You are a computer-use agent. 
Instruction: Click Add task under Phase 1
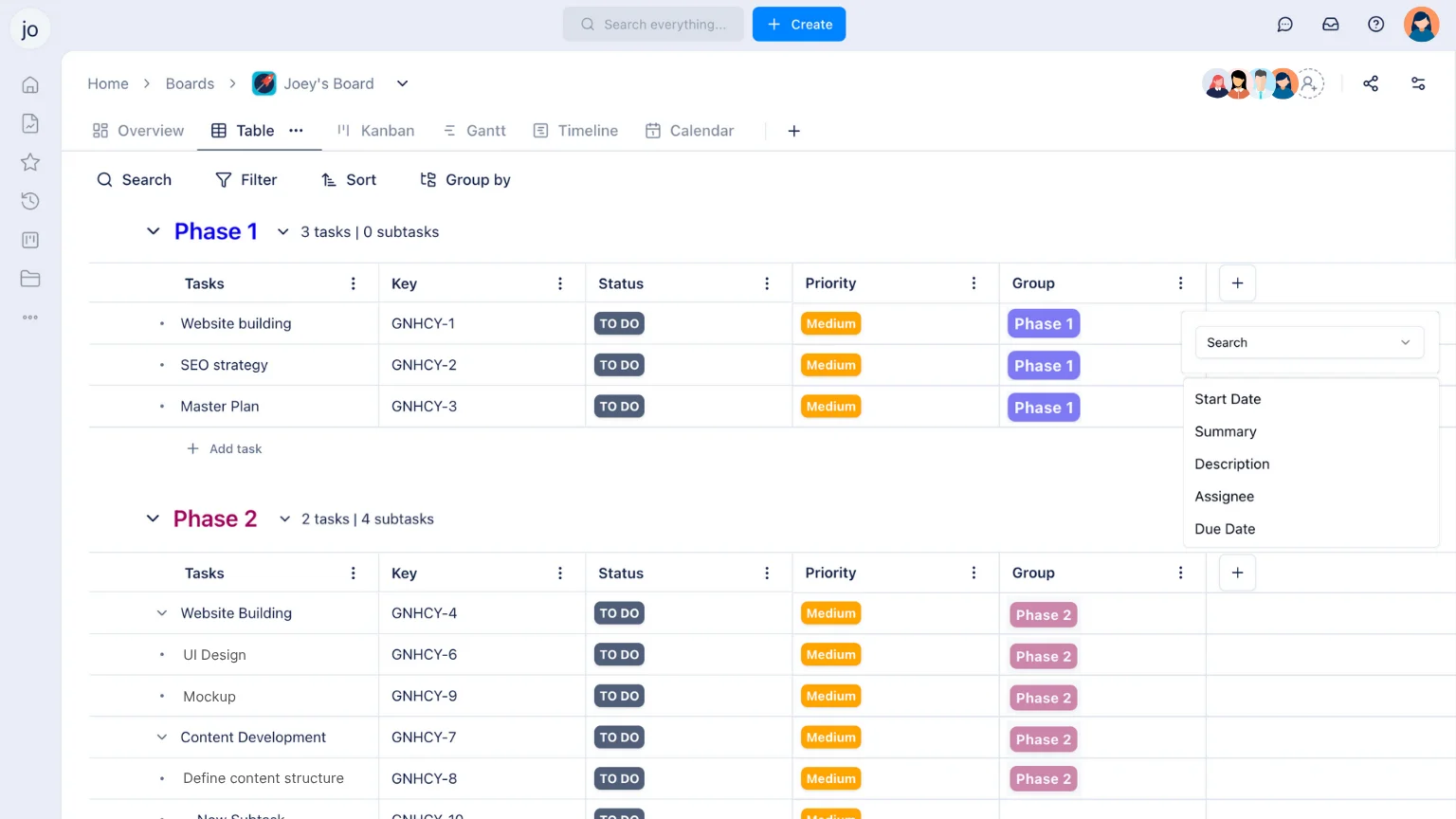click(x=225, y=449)
